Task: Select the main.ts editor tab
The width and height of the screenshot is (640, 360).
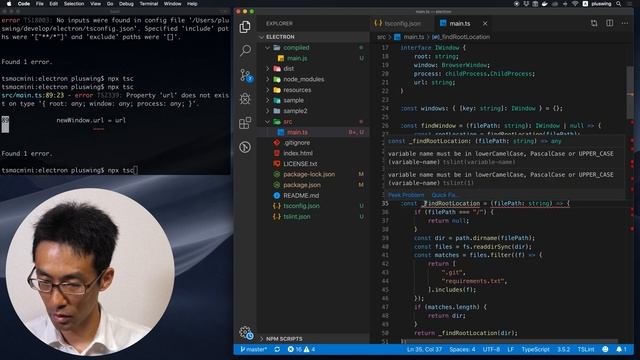Action: click(460, 24)
